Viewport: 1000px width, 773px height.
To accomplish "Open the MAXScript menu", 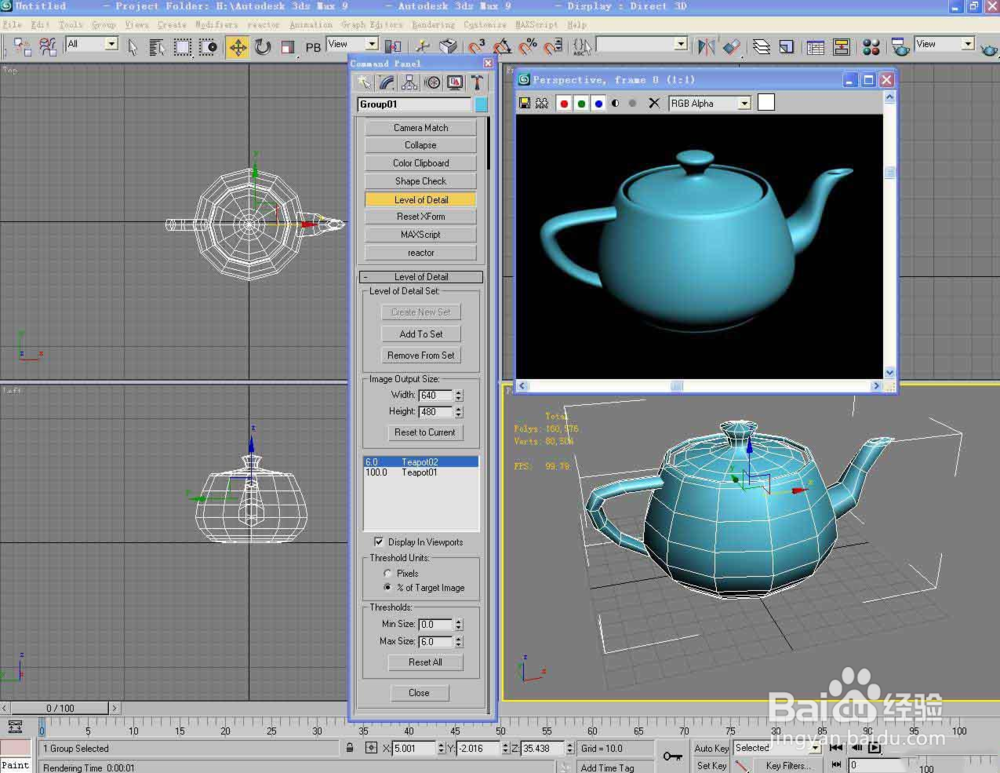I will pos(536,25).
